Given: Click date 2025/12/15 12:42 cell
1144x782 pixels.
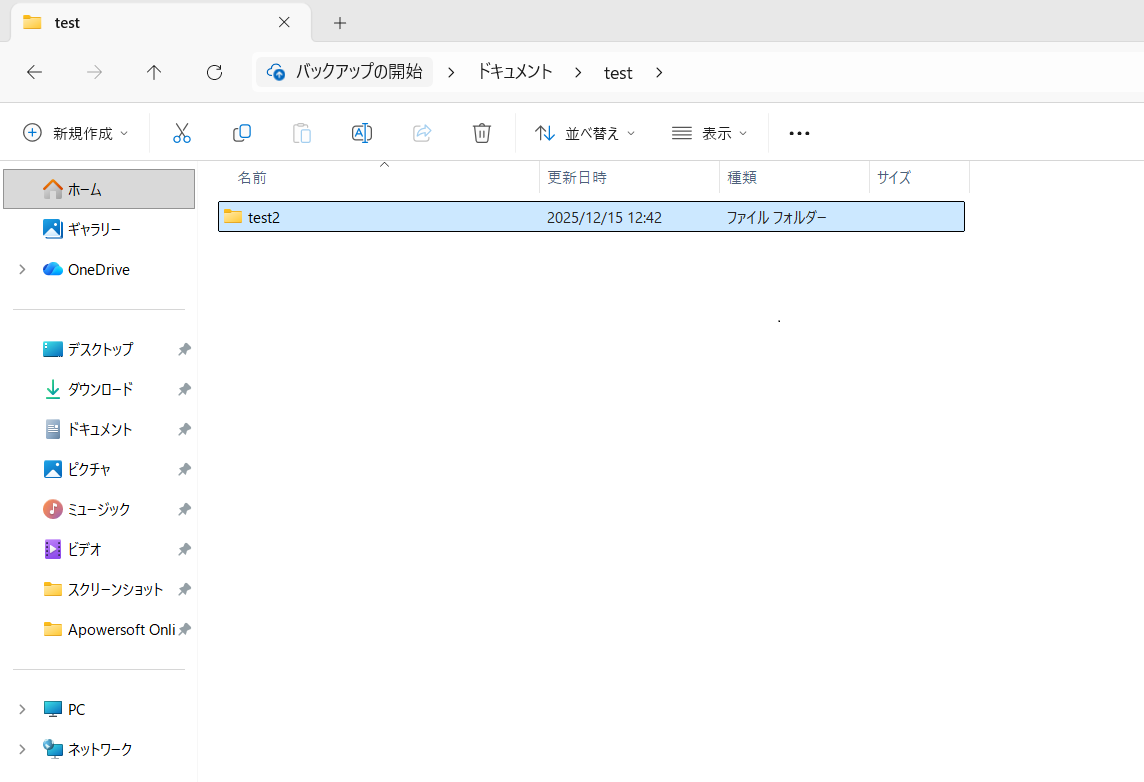Looking at the screenshot, I should pyautogui.click(x=604, y=217).
